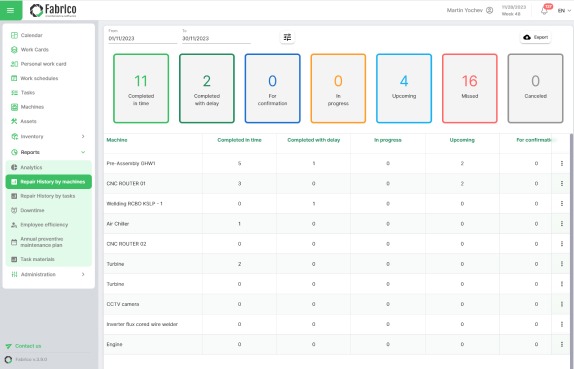The width and height of the screenshot is (574, 369).
Task: Open row menu for Welding ROBO KSLP - 1
Action: click(562, 204)
